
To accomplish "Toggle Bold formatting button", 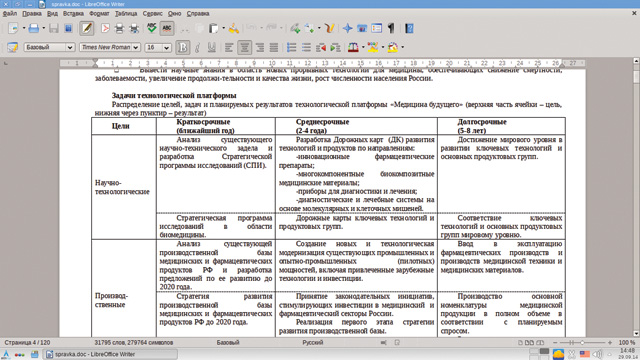I will [x=182, y=47].
